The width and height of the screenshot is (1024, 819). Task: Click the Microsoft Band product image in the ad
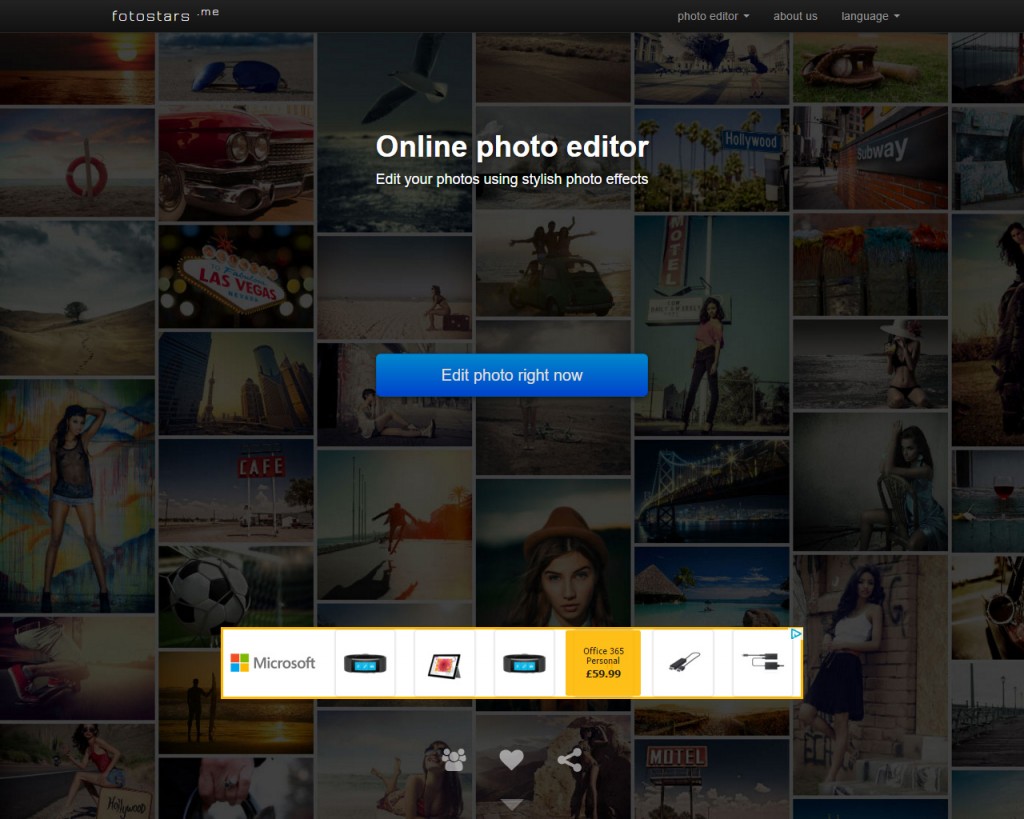tap(364, 662)
